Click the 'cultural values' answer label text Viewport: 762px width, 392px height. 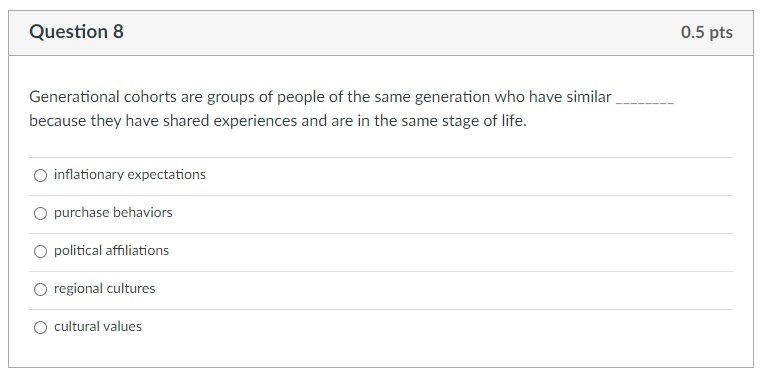(98, 326)
